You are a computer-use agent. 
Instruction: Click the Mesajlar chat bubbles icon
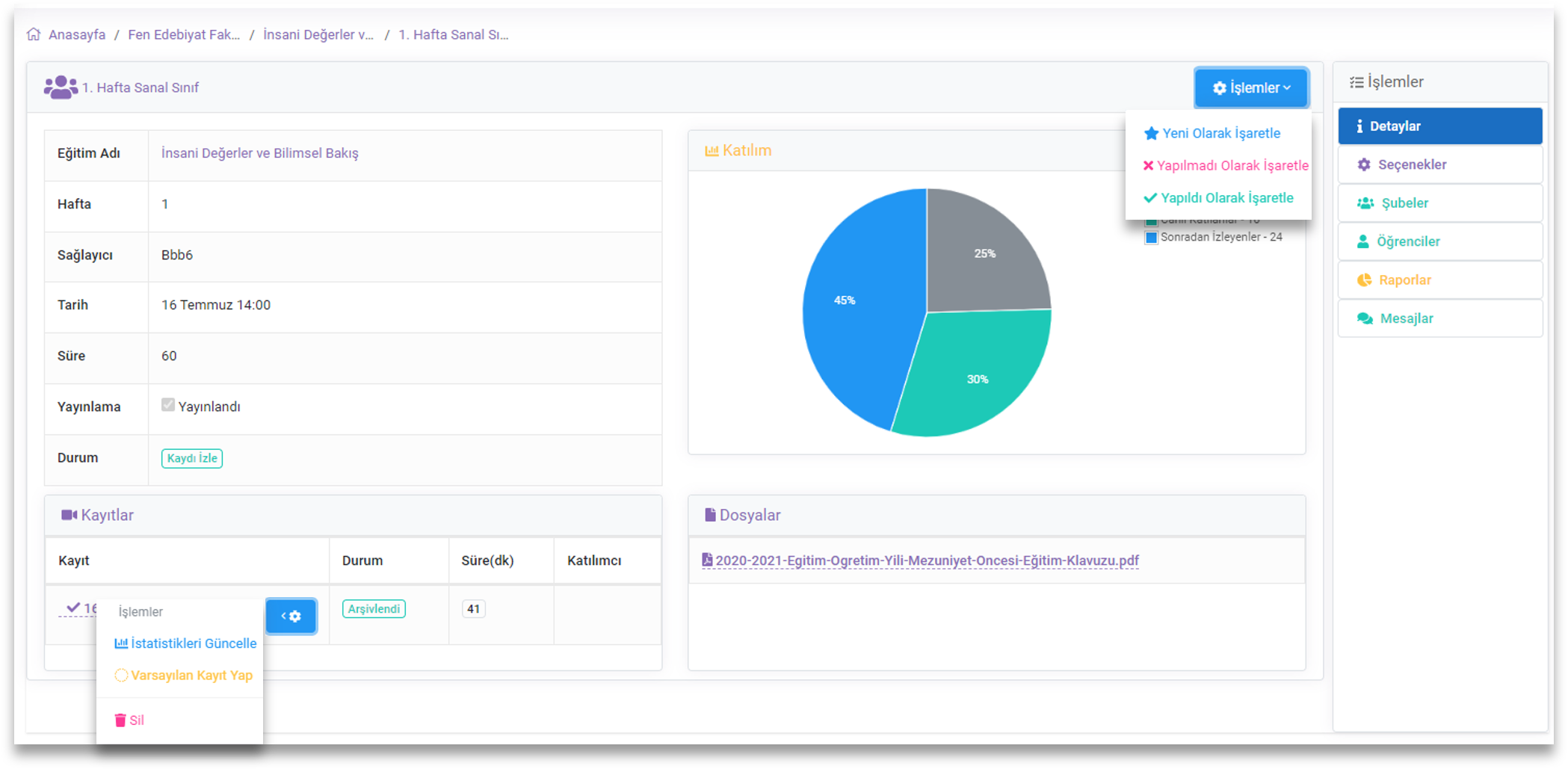coord(1365,318)
